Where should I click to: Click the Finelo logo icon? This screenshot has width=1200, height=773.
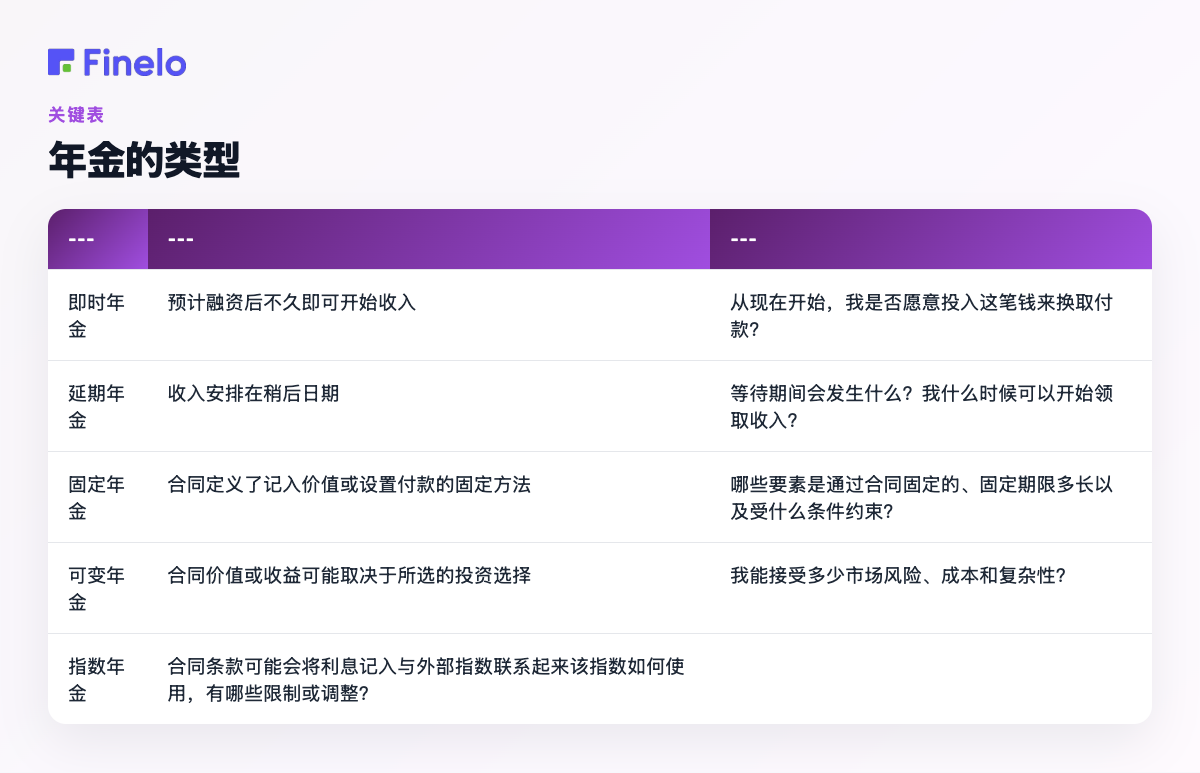tap(61, 62)
